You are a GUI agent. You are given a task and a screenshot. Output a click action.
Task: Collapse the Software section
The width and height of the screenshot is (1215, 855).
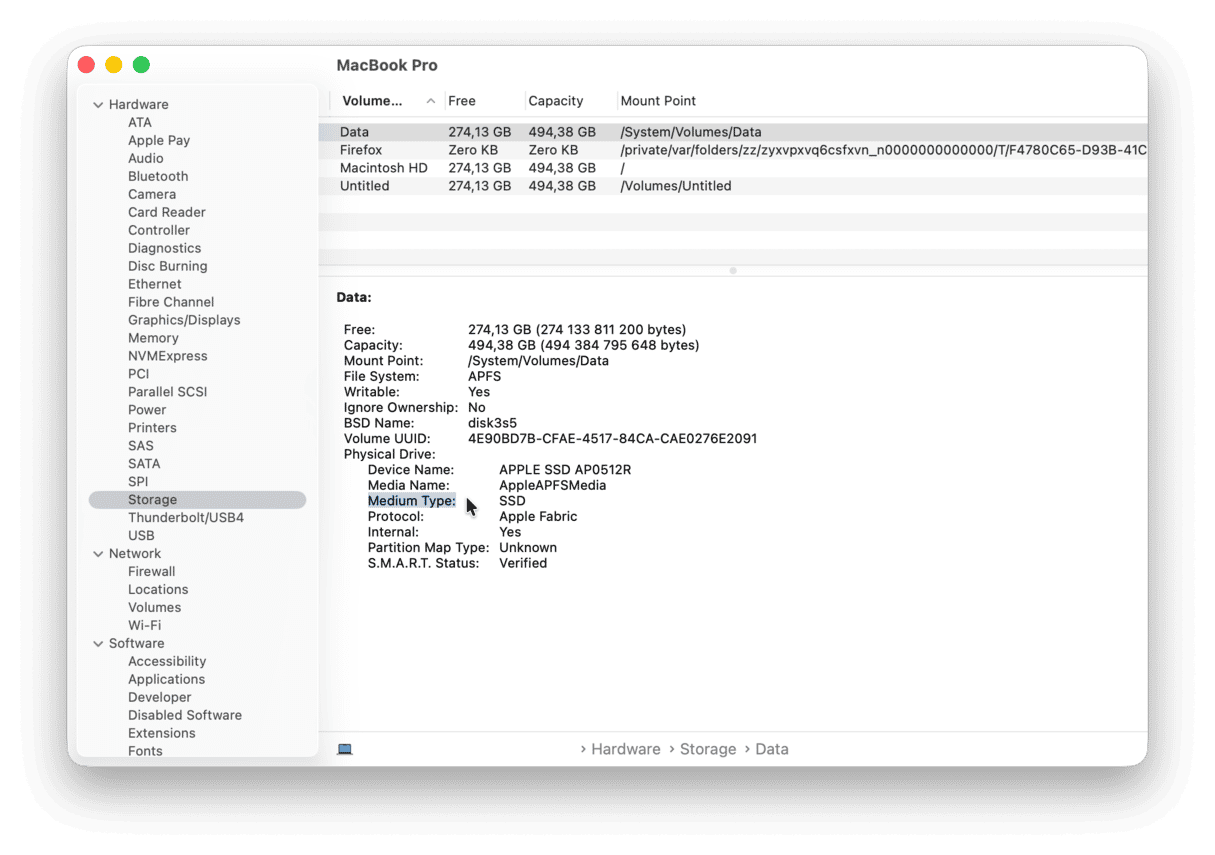tap(98, 644)
